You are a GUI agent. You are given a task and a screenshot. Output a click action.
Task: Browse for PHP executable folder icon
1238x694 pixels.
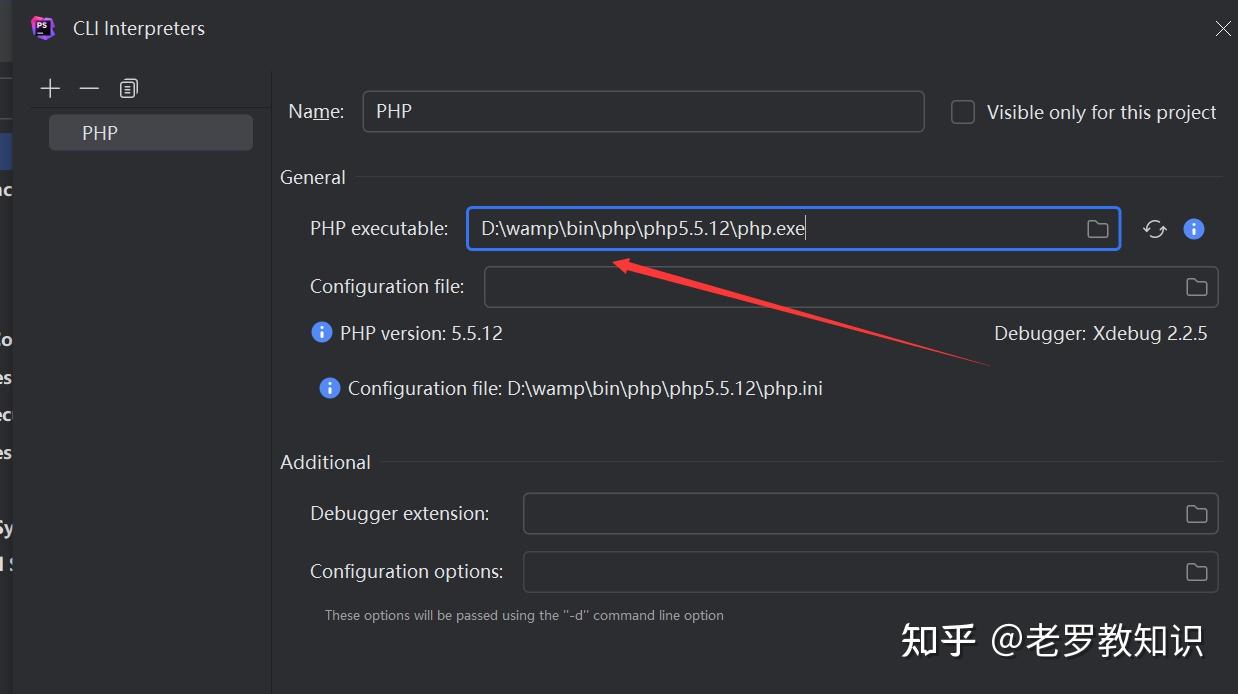pos(1097,229)
